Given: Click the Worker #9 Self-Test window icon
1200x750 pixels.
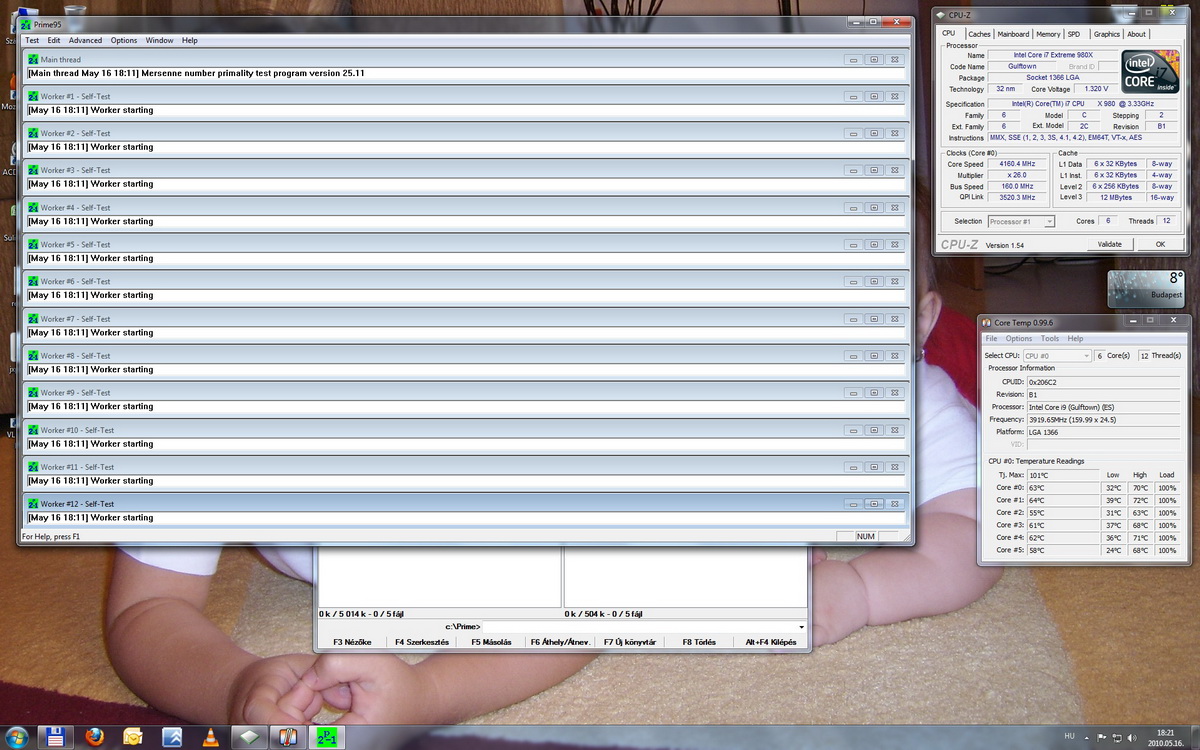Looking at the screenshot, I should pos(33,393).
